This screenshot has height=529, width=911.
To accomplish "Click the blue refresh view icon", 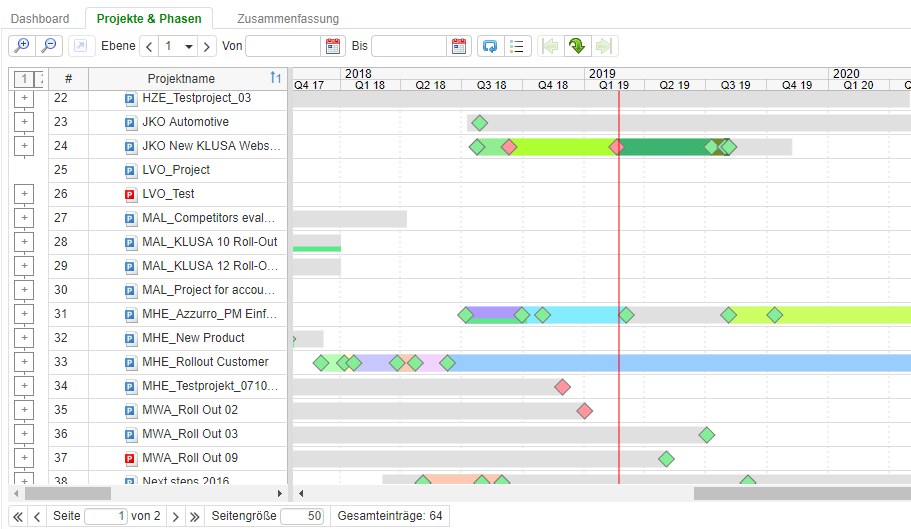I will [490, 46].
